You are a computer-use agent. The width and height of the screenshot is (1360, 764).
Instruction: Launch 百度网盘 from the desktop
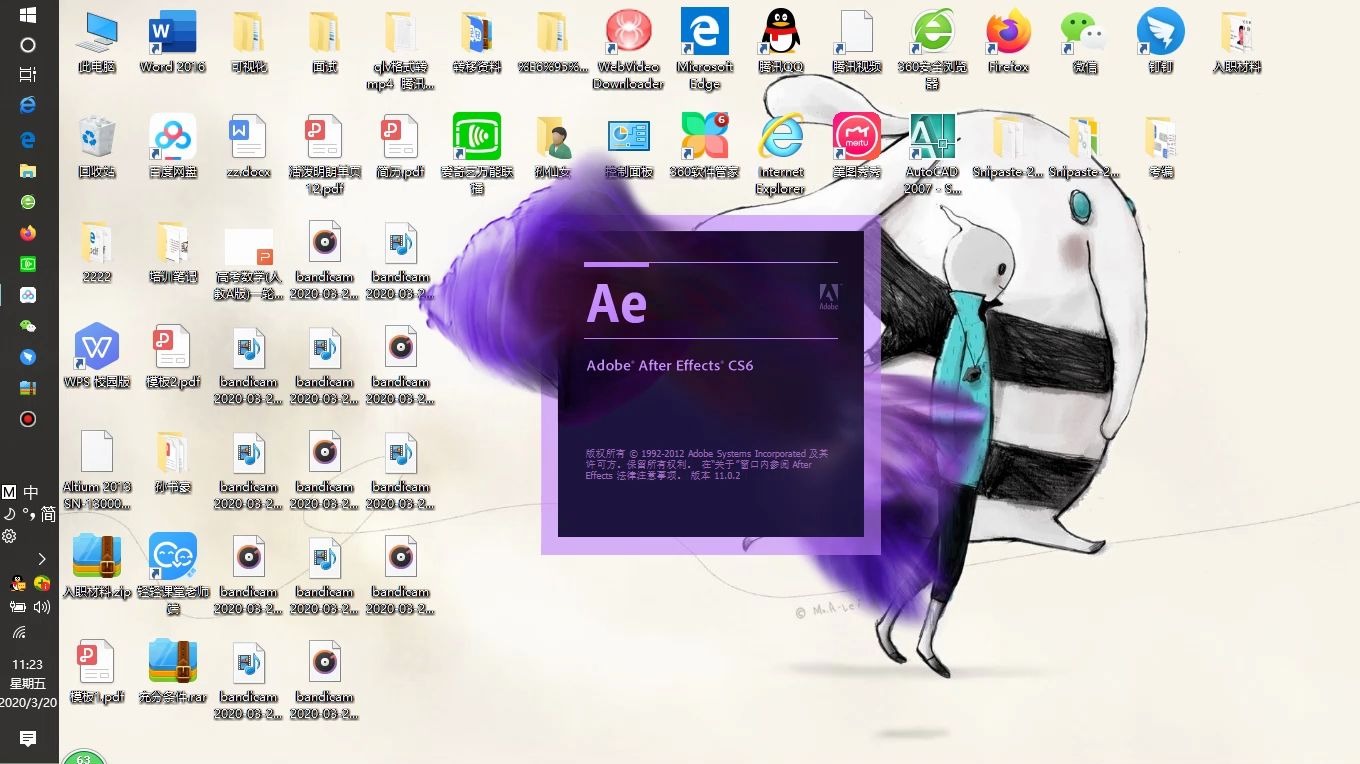pyautogui.click(x=173, y=147)
